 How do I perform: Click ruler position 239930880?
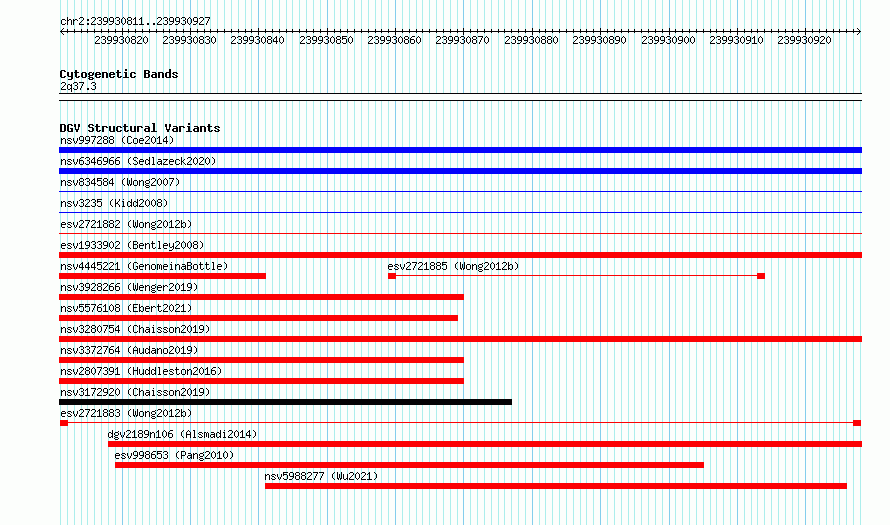point(531,40)
